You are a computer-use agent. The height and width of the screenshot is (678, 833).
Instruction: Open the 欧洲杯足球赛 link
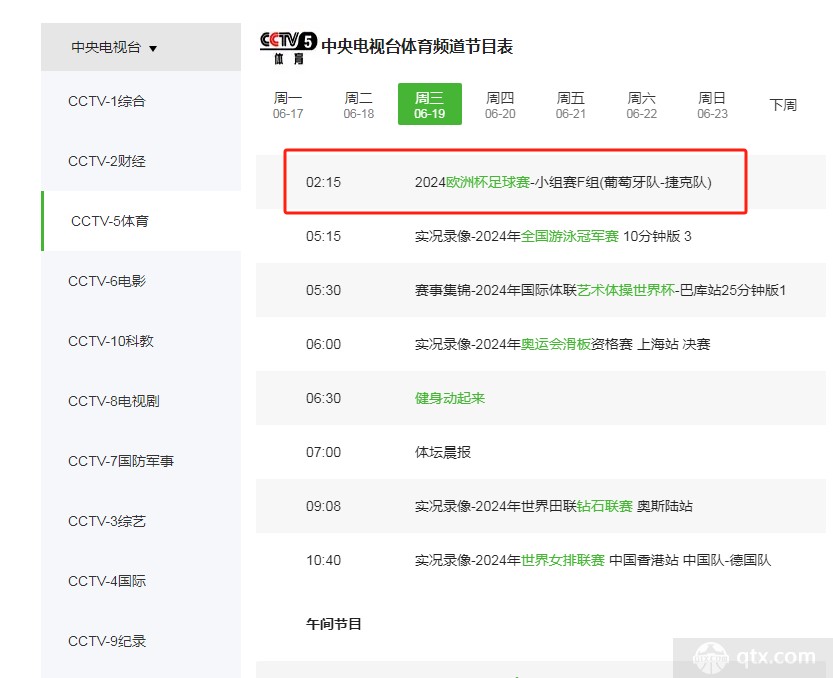488,182
